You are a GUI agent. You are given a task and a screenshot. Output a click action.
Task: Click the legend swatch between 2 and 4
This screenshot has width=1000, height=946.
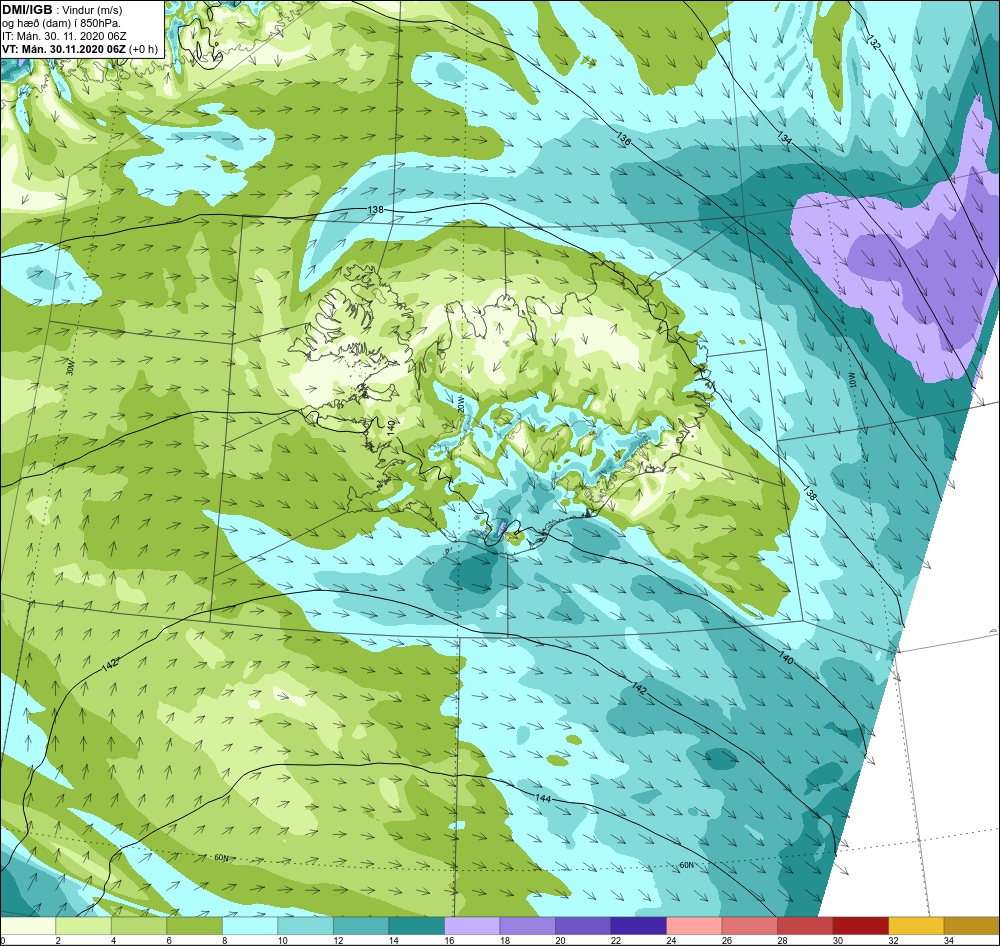click(x=84, y=926)
